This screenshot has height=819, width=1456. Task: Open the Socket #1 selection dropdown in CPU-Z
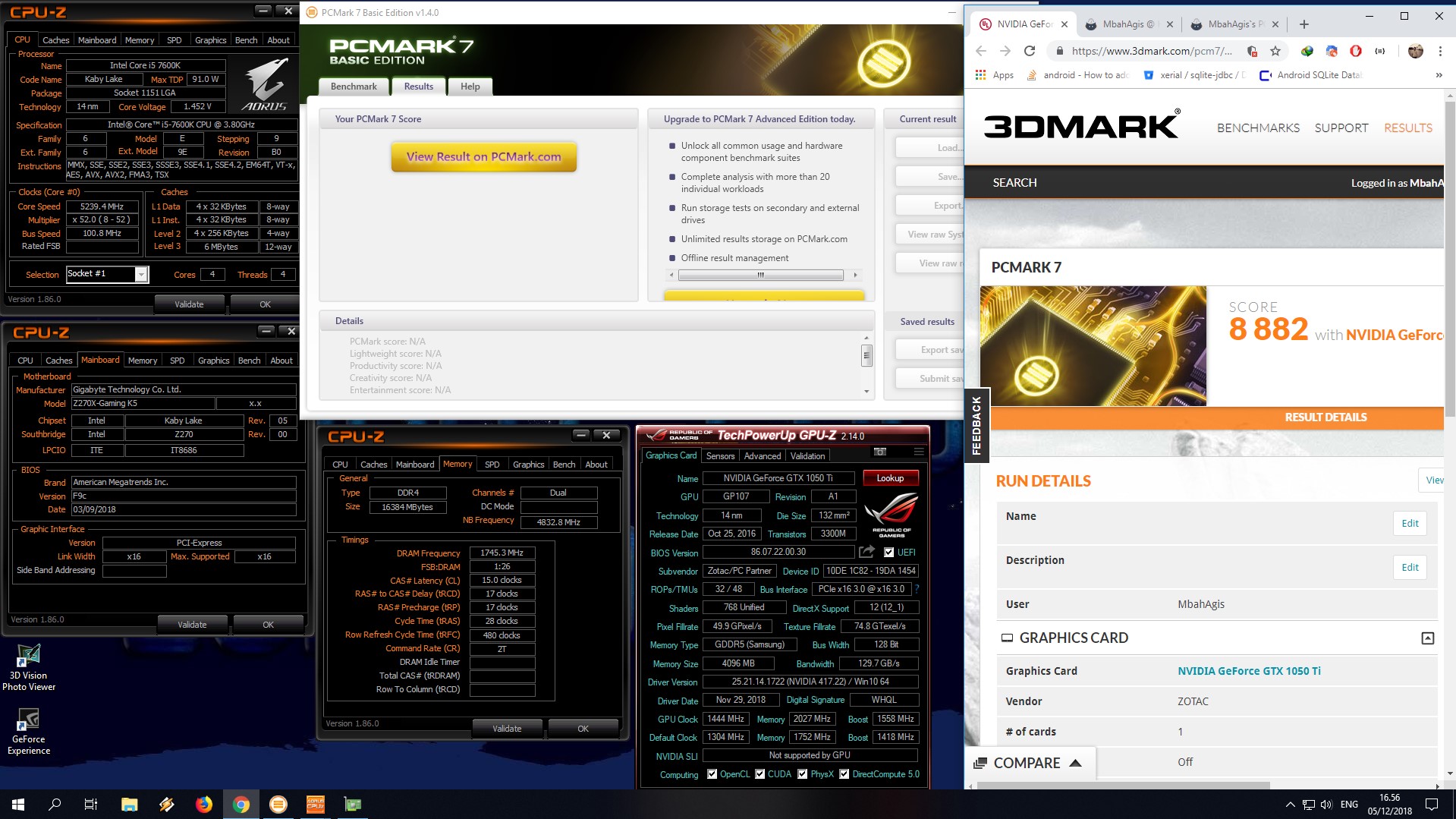(141, 274)
